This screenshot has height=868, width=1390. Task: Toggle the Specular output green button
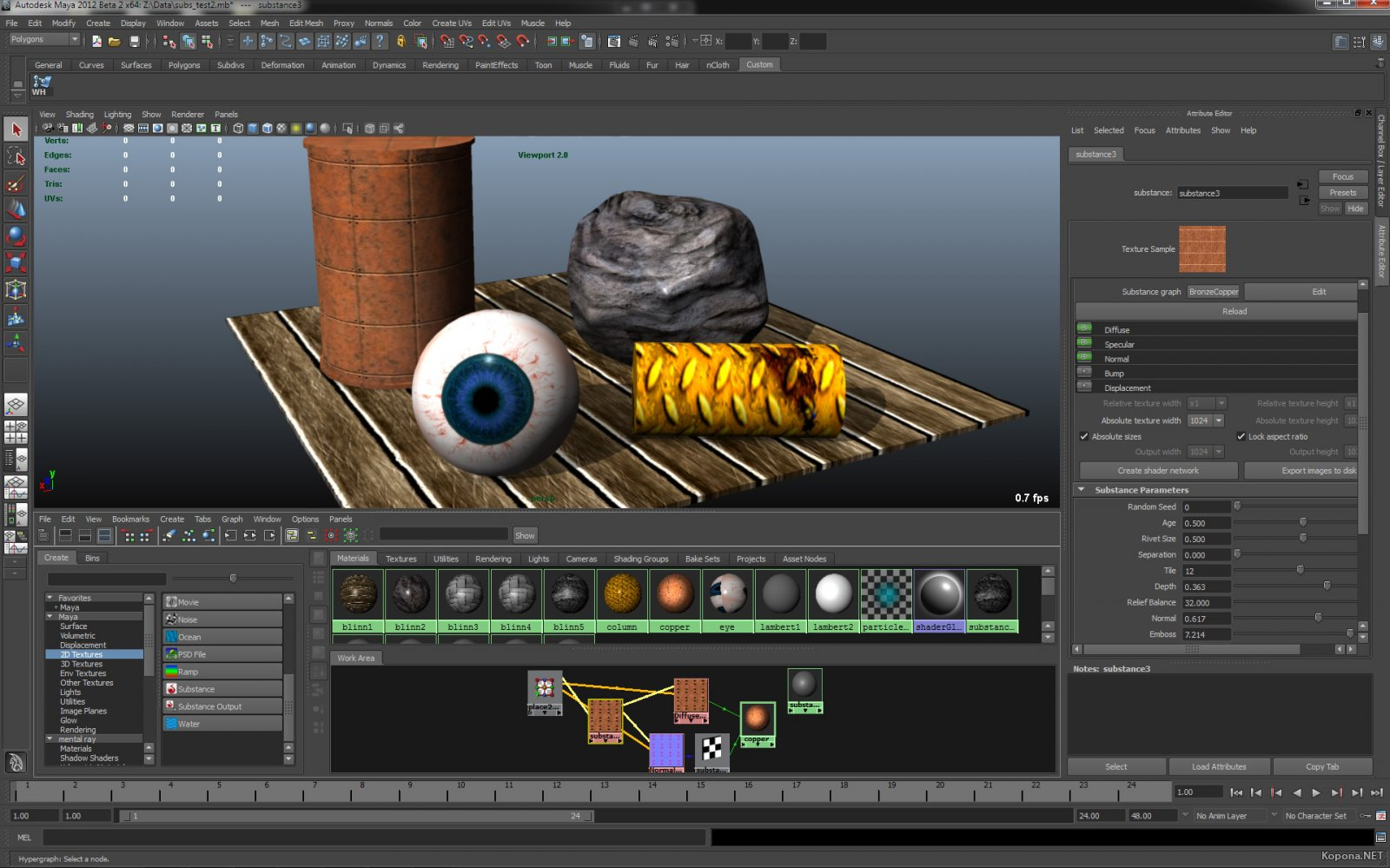pos(1084,343)
